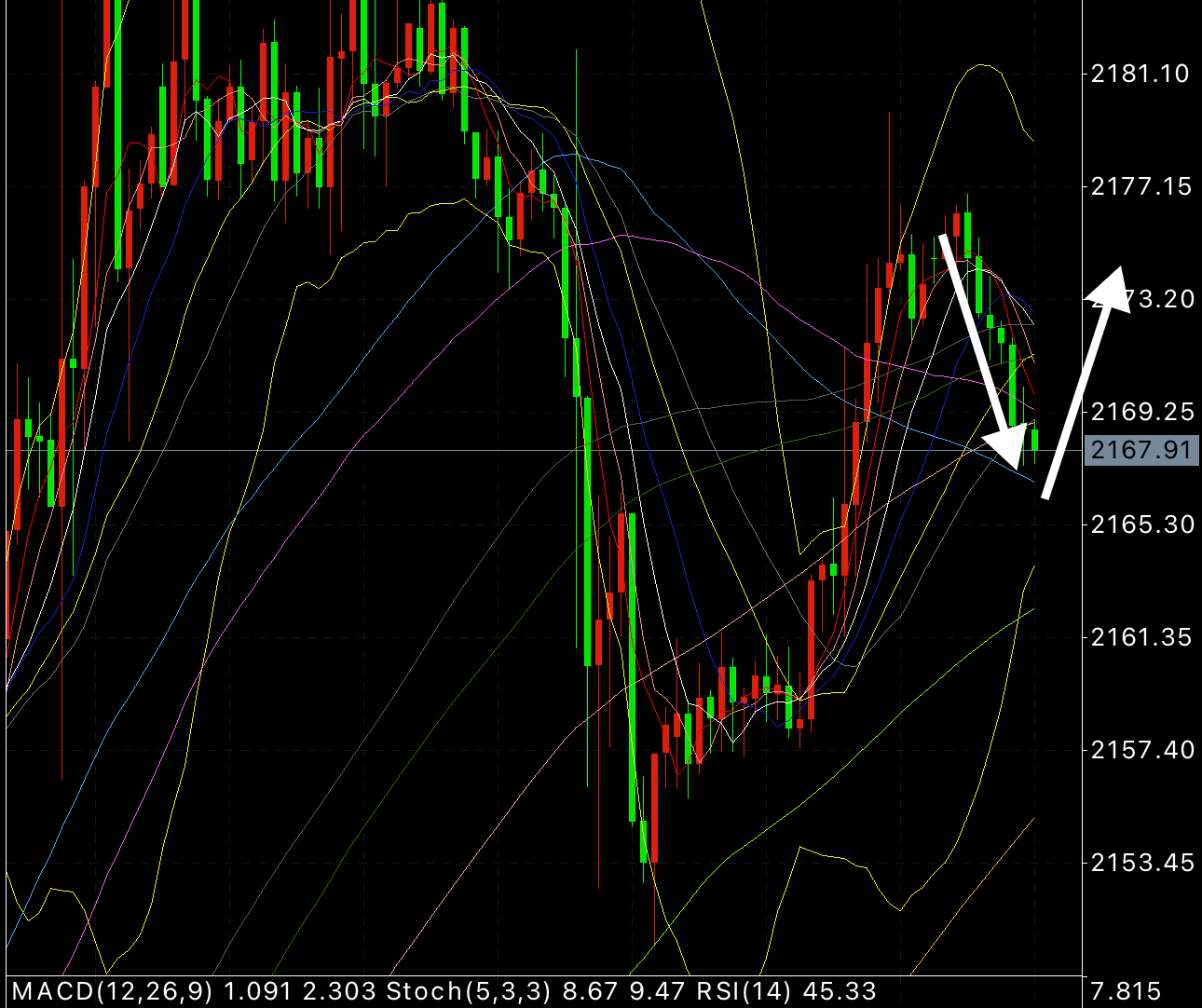The height and width of the screenshot is (1008, 1202).
Task: Click the 2153.45 price axis label
Action: pyautogui.click(x=1142, y=863)
